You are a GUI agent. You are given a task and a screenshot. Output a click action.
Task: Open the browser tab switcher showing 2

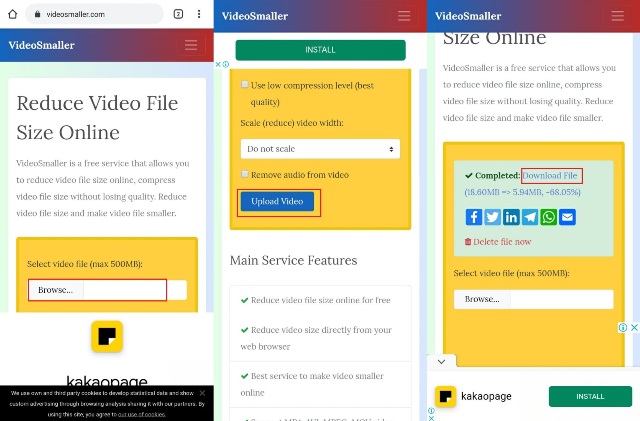tap(178, 14)
